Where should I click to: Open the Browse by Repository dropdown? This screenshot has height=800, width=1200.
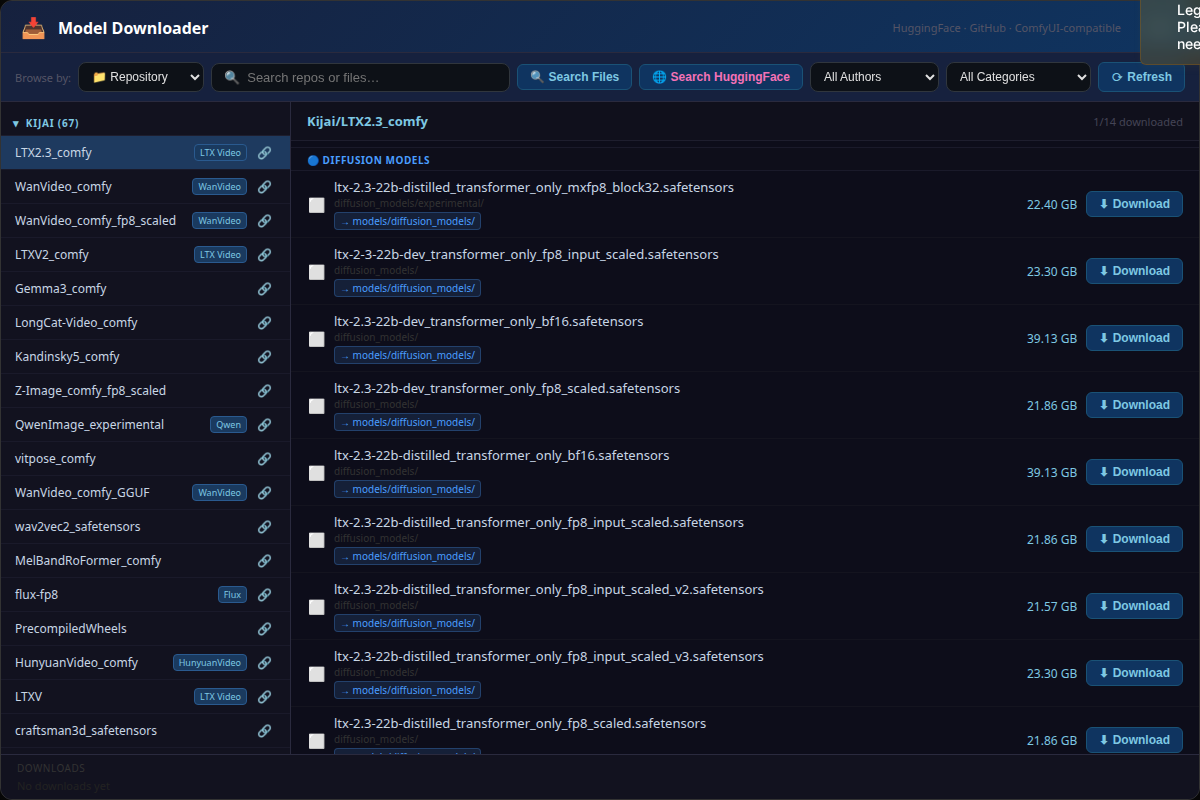pos(141,77)
